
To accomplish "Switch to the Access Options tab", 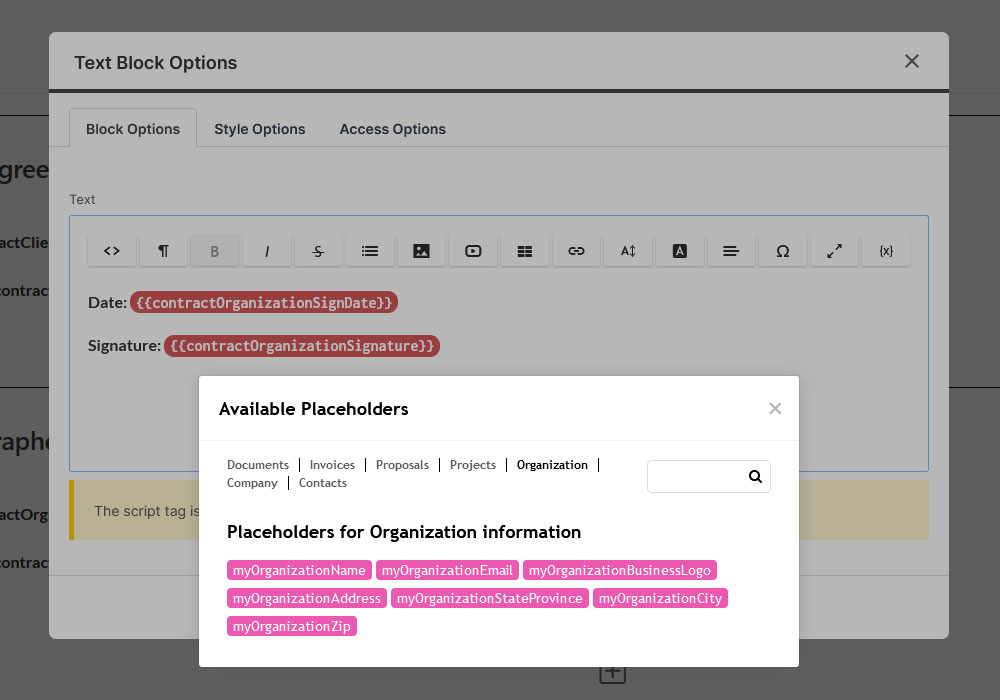I will pyautogui.click(x=392, y=129).
